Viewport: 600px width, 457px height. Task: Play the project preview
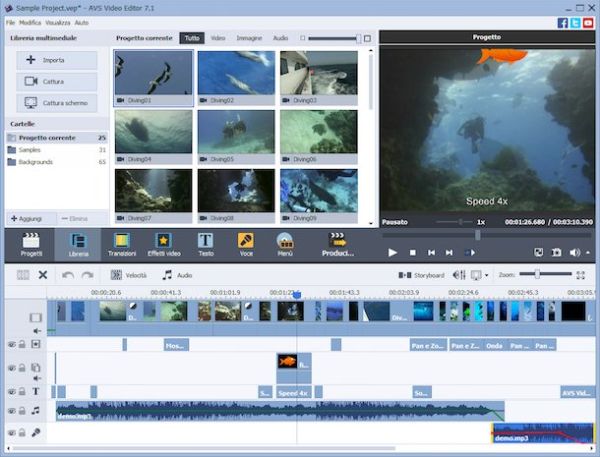click(x=392, y=253)
